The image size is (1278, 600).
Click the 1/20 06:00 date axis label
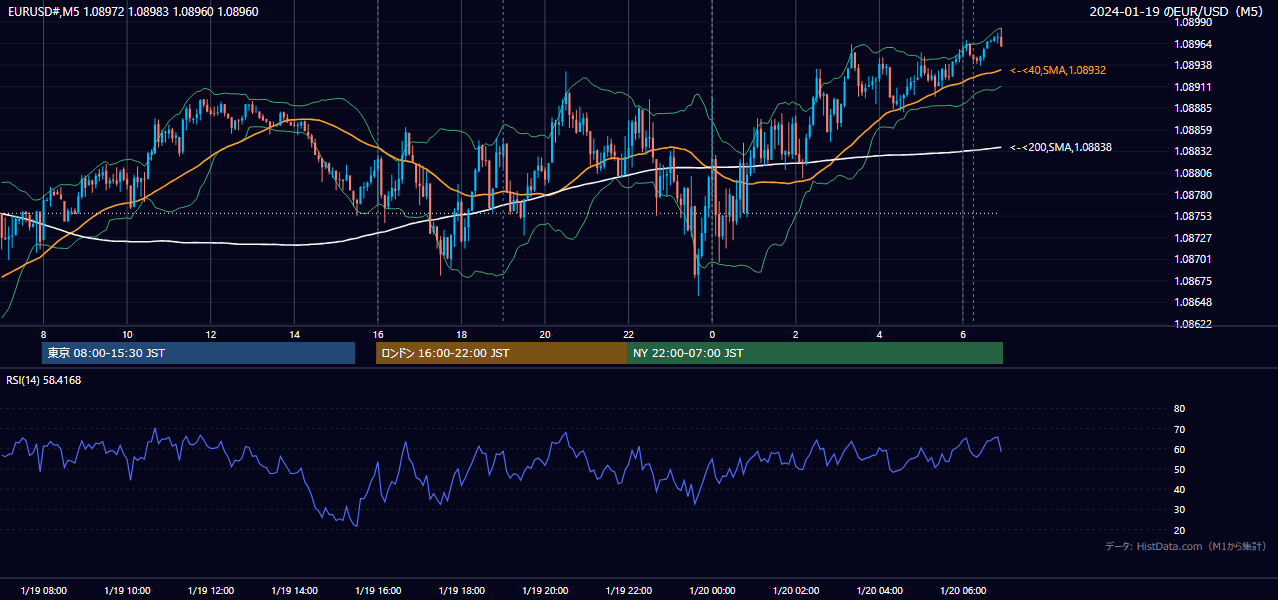pyautogui.click(x=962, y=590)
